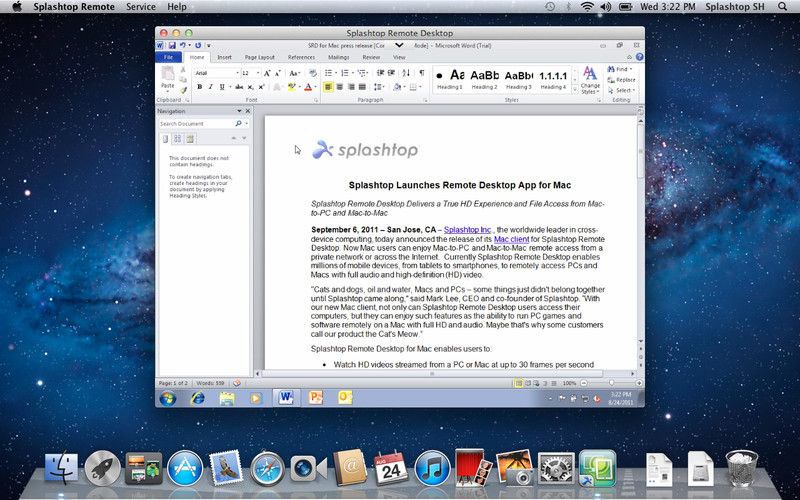This screenshot has width=800, height=500.
Task: Toggle Center alignment
Action: [340, 87]
